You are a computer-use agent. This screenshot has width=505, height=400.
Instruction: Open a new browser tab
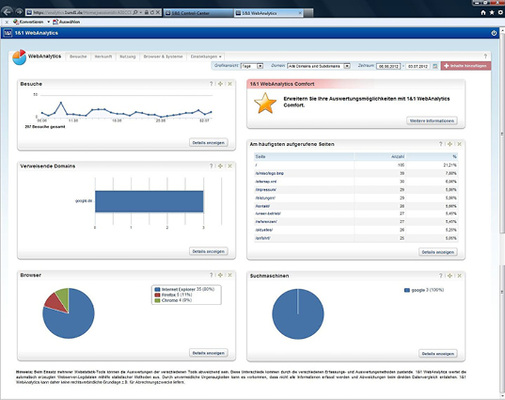pyautogui.click(x=308, y=13)
